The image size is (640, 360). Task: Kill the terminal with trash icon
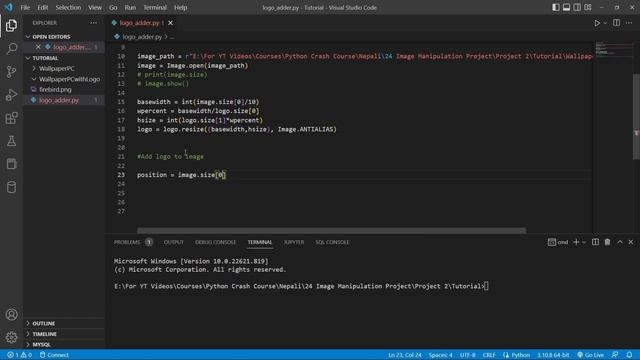click(607, 242)
